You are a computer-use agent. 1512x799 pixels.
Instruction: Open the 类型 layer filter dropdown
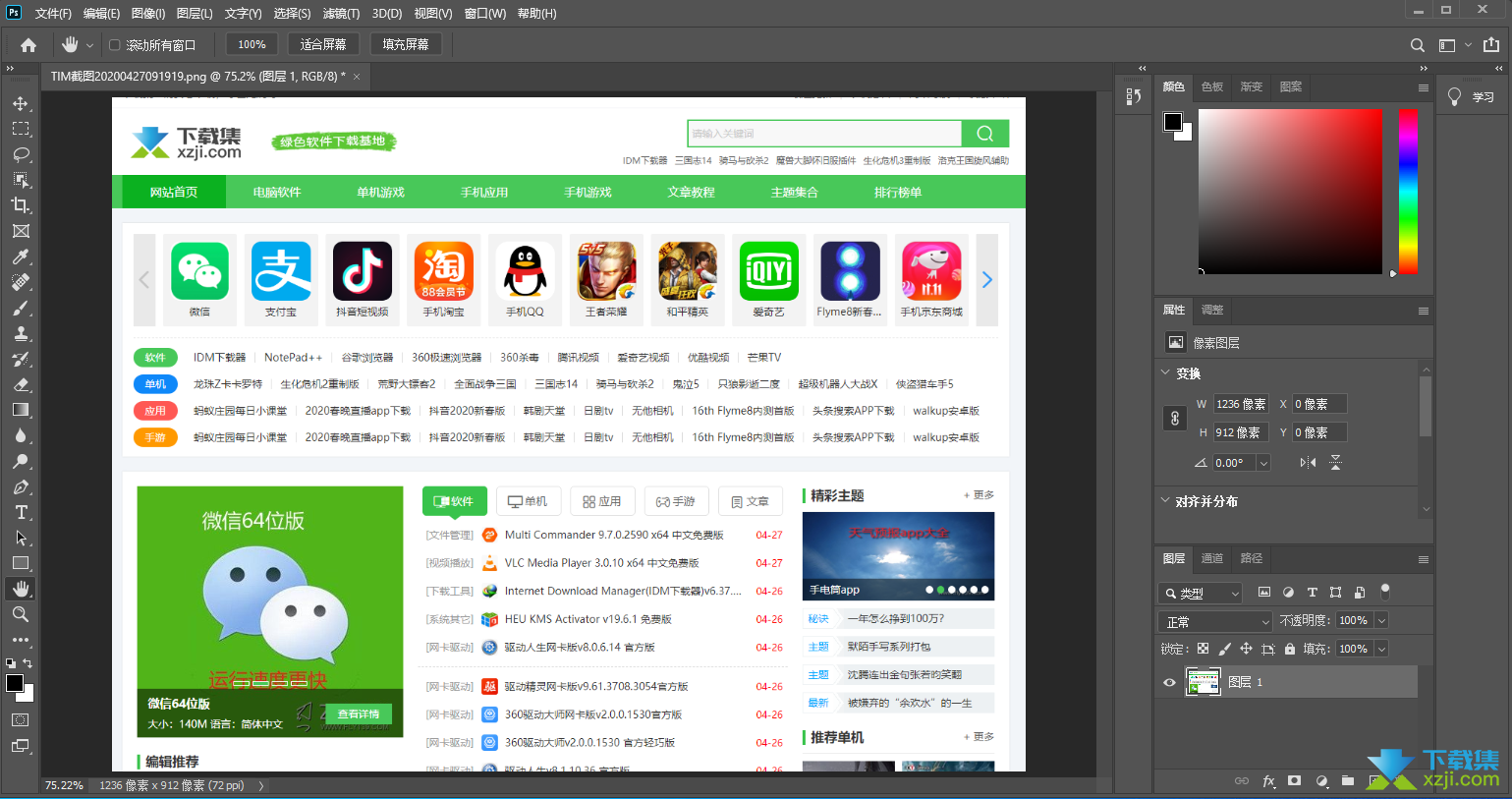click(1202, 593)
